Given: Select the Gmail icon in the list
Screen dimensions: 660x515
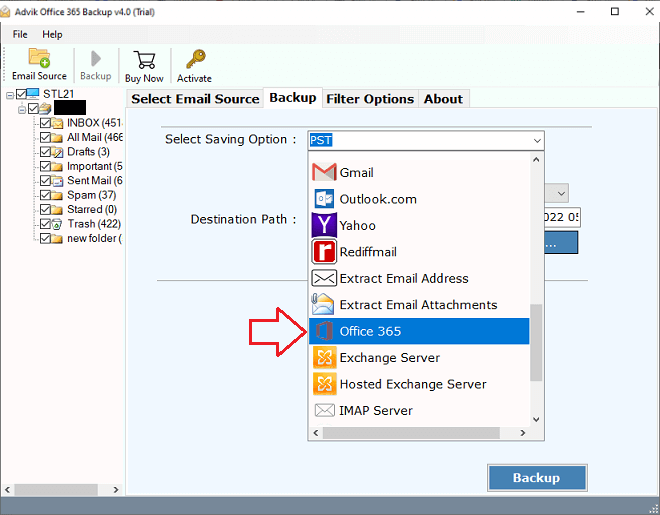Looking at the screenshot, I should tap(324, 172).
